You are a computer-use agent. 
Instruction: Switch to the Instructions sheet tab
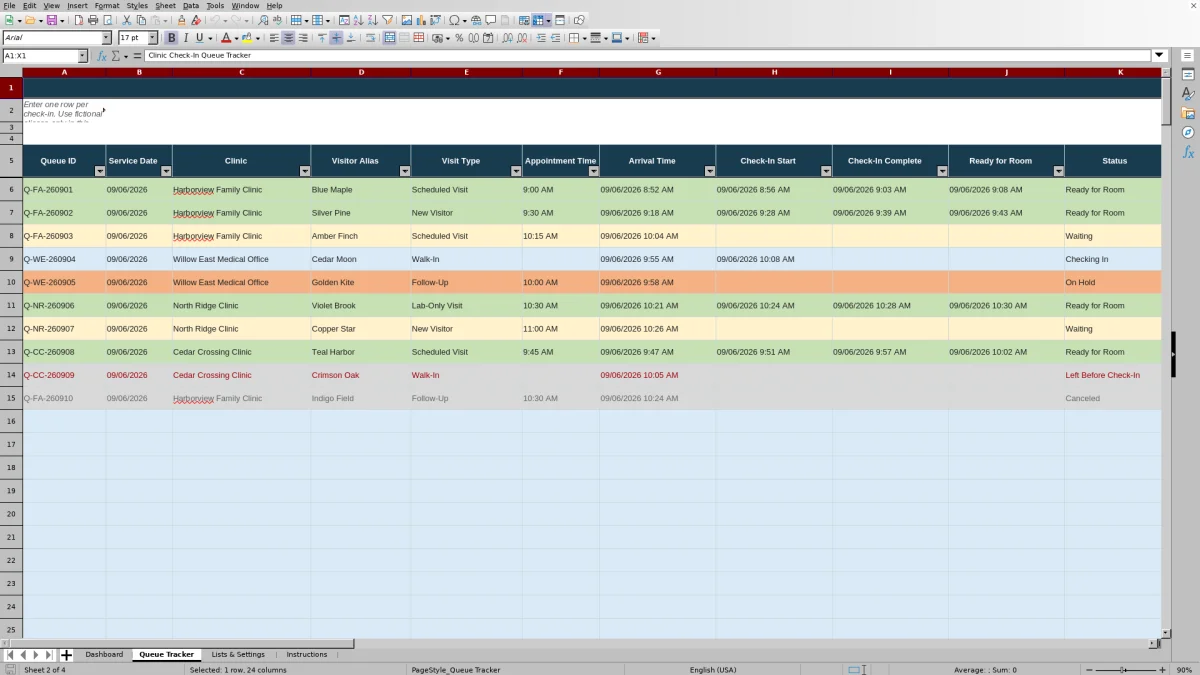(x=307, y=655)
